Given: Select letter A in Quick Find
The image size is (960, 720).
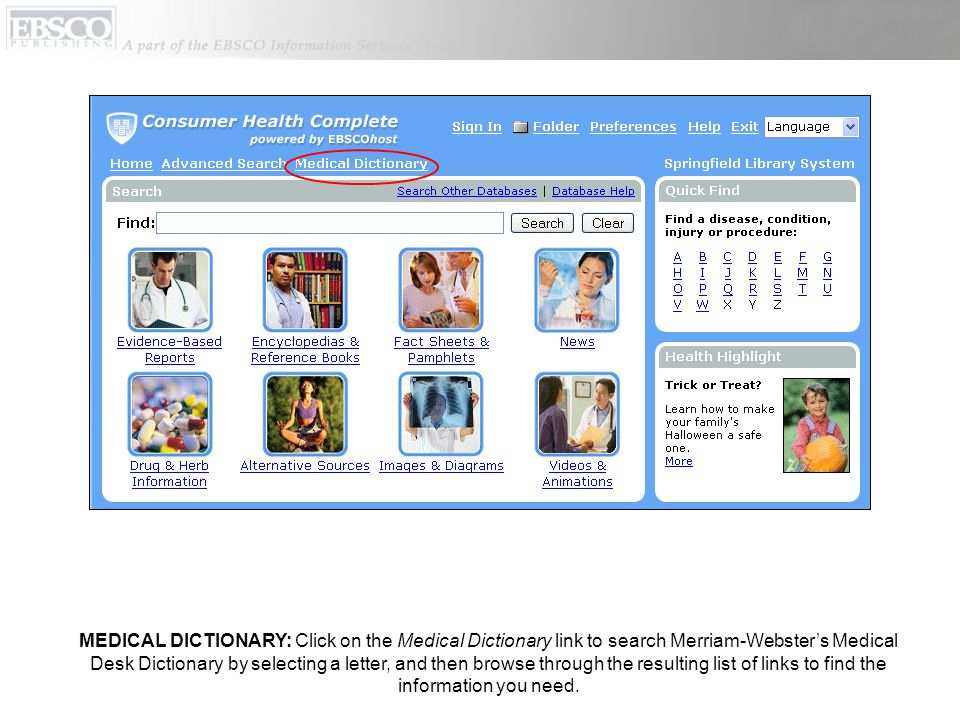Looking at the screenshot, I should 677,257.
